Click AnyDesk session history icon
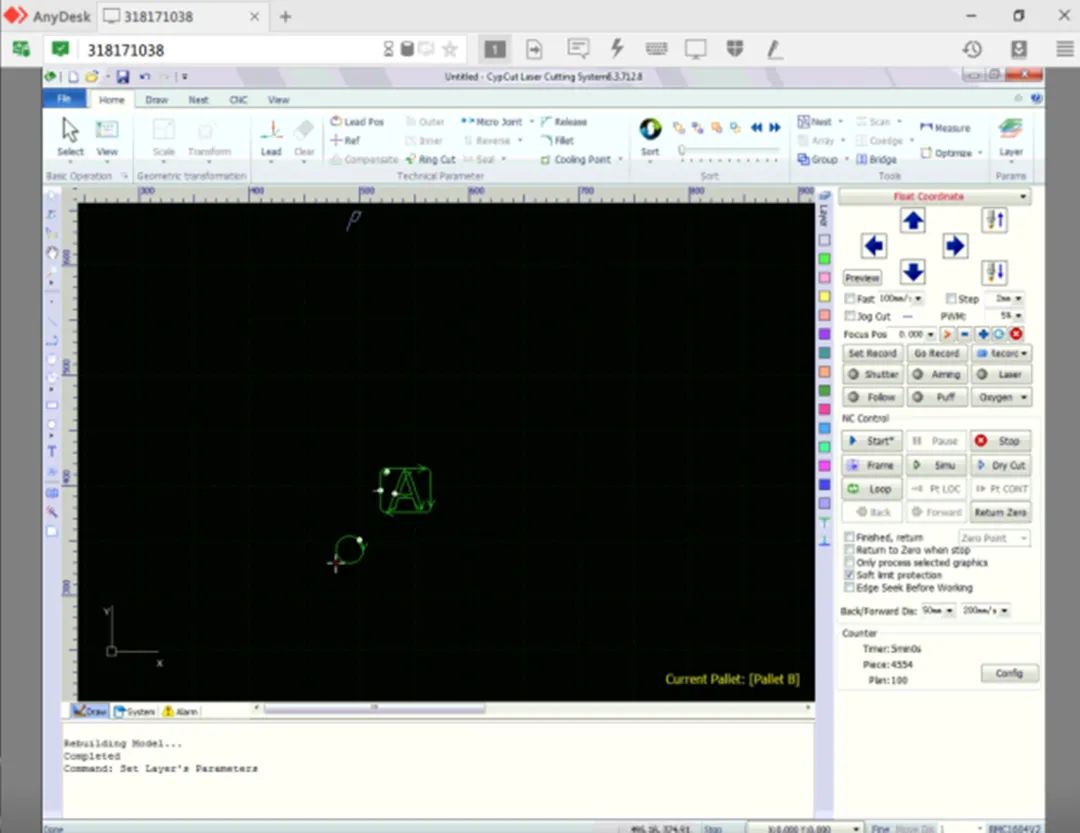 click(x=972, y=50)
